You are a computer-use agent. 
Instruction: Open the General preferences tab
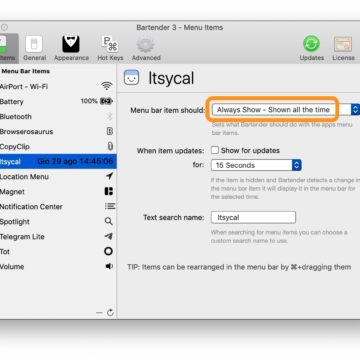pyautogui.click(x=34, y=49)
